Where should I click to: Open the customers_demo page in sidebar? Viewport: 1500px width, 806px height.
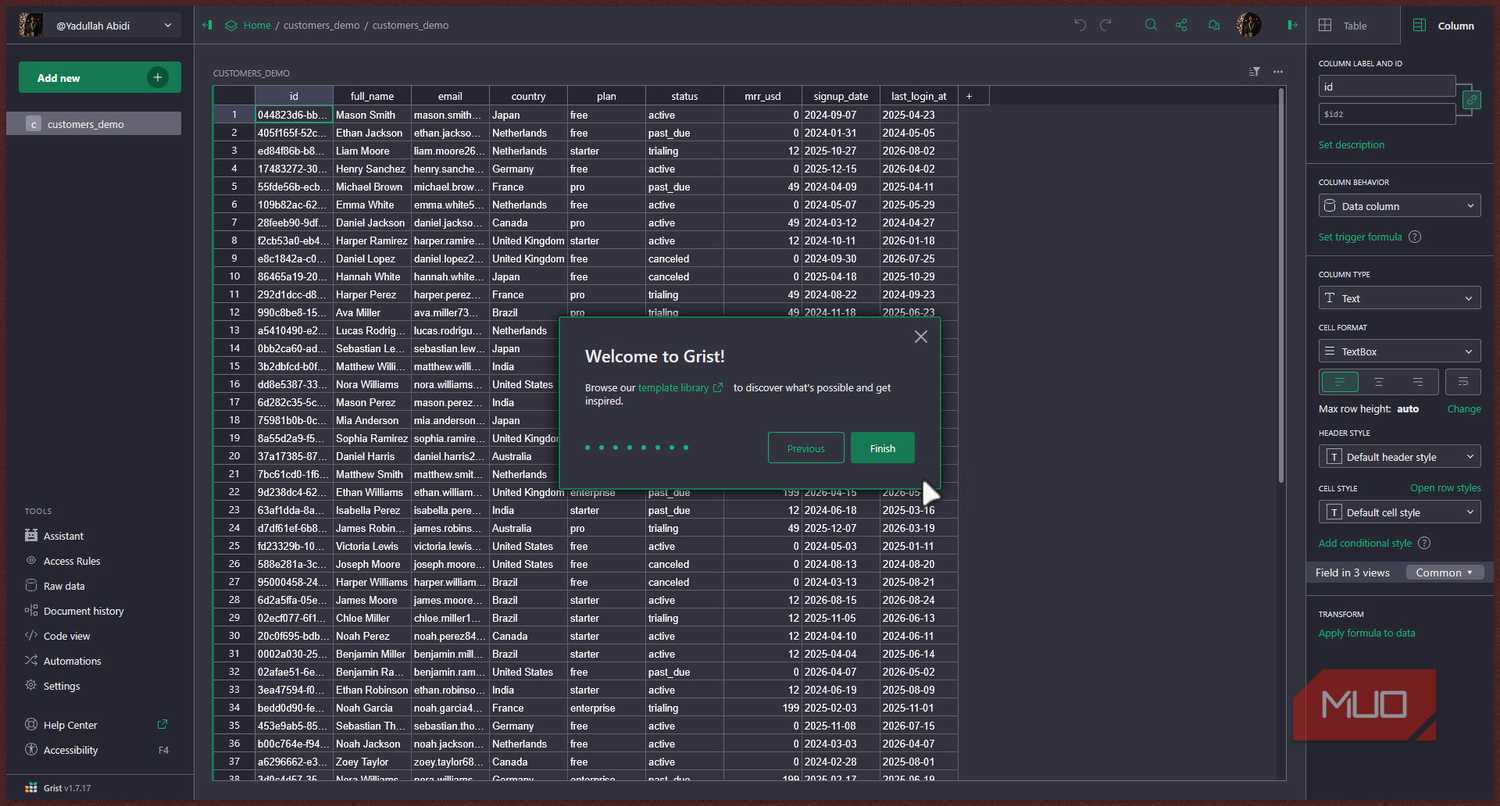[x=94, y=124]
